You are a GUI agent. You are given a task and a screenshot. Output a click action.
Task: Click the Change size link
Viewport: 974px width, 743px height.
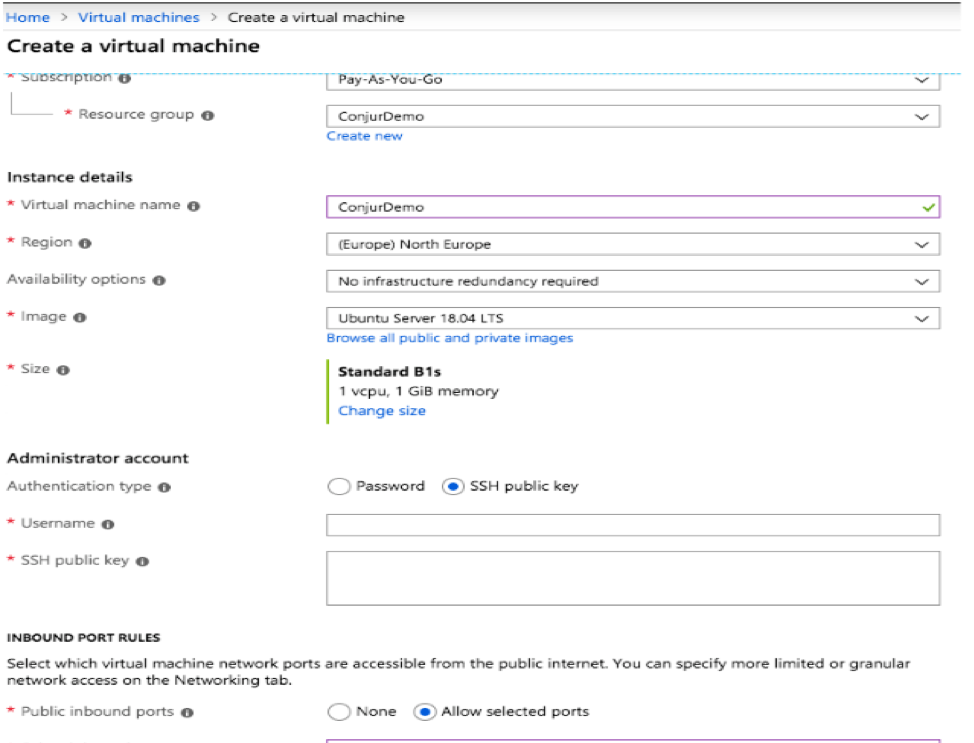pyautogui.click(x=381, y=411)
